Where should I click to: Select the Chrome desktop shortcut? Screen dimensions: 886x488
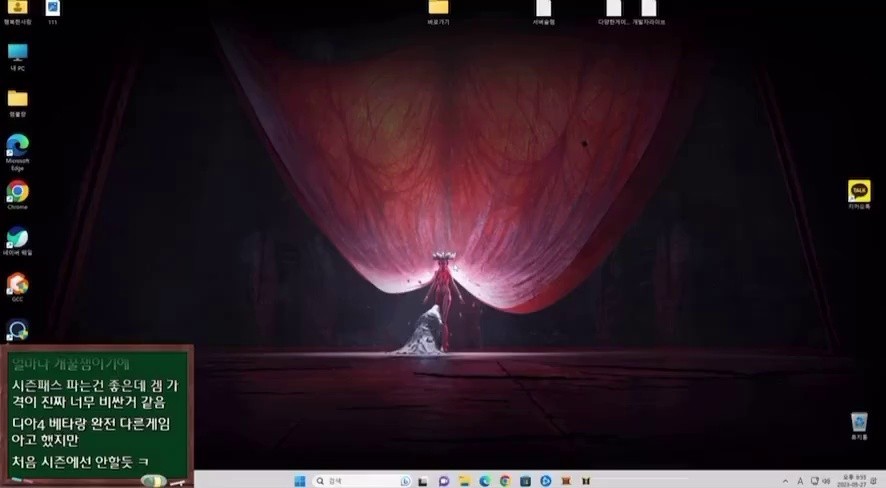tap(17, 191)
